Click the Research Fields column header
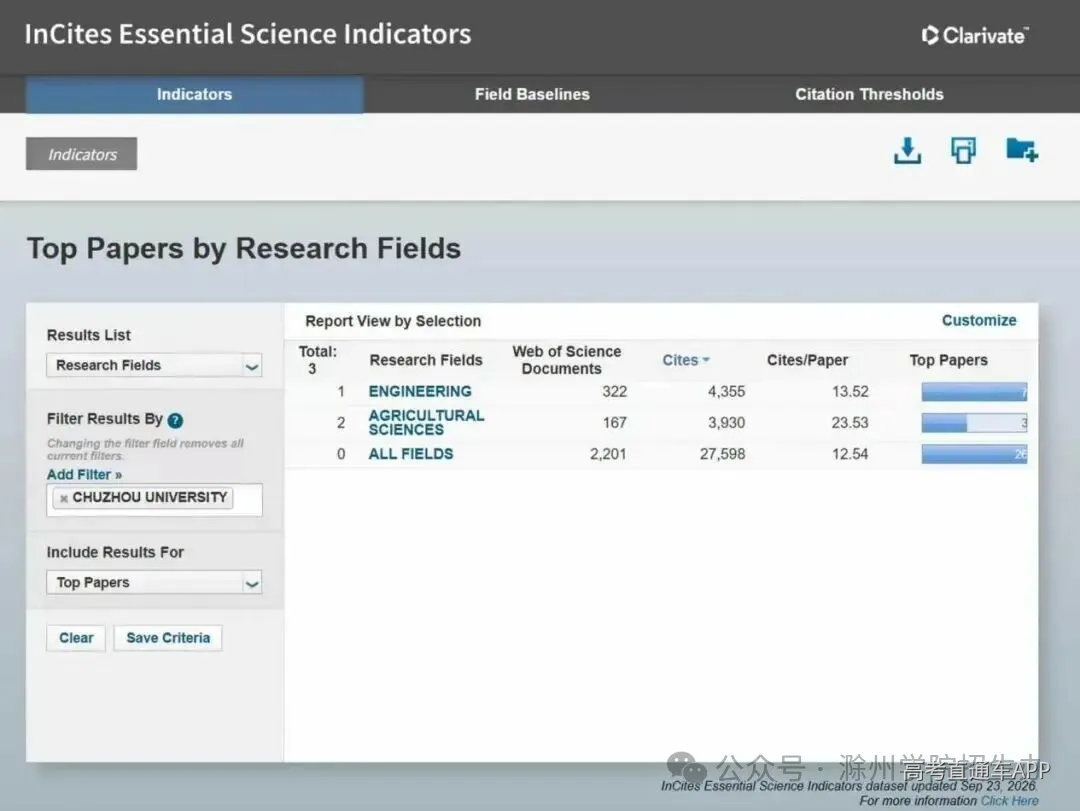Viewport: 1080px width, 811px height. (426, 360)
